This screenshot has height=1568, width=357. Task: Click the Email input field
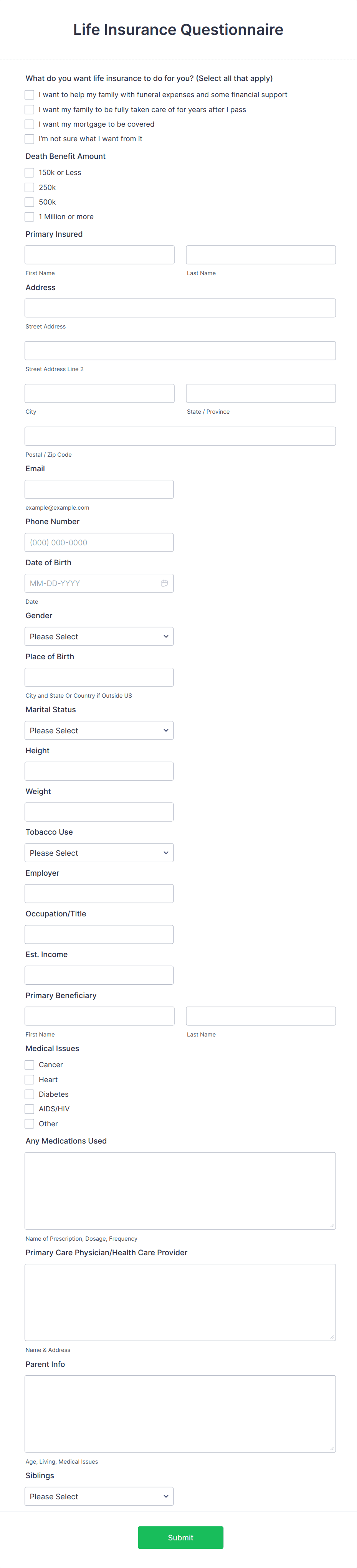point(99,489)
